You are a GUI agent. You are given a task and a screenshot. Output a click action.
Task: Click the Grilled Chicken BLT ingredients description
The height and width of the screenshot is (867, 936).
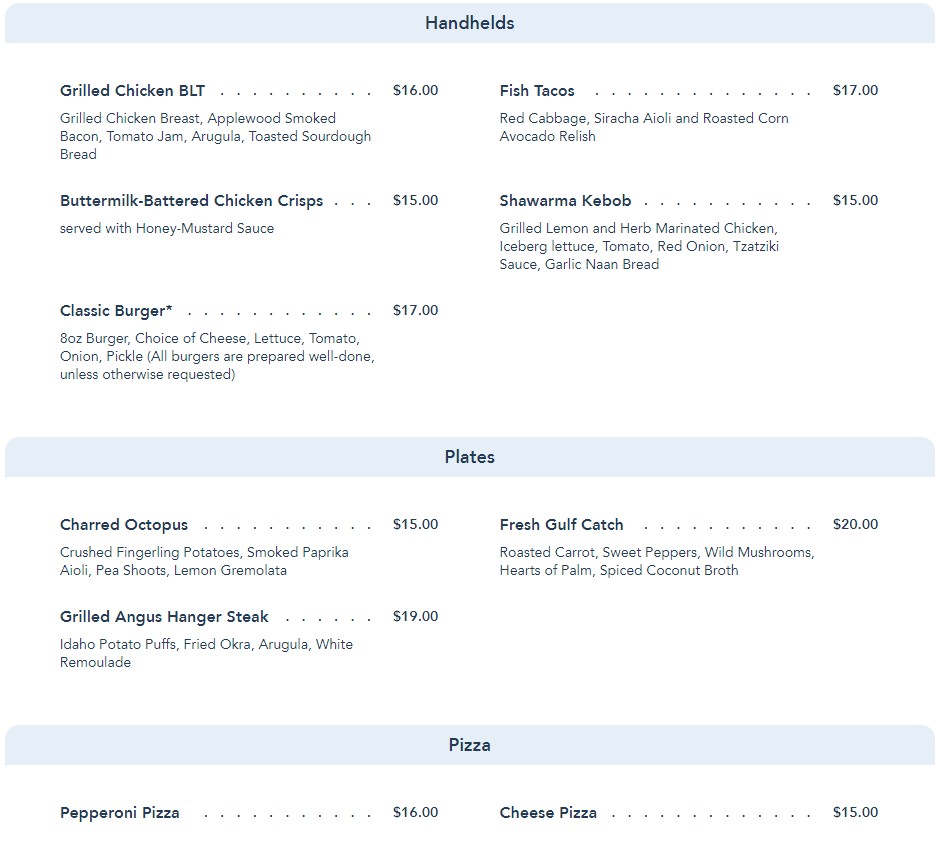click(215, 136)
